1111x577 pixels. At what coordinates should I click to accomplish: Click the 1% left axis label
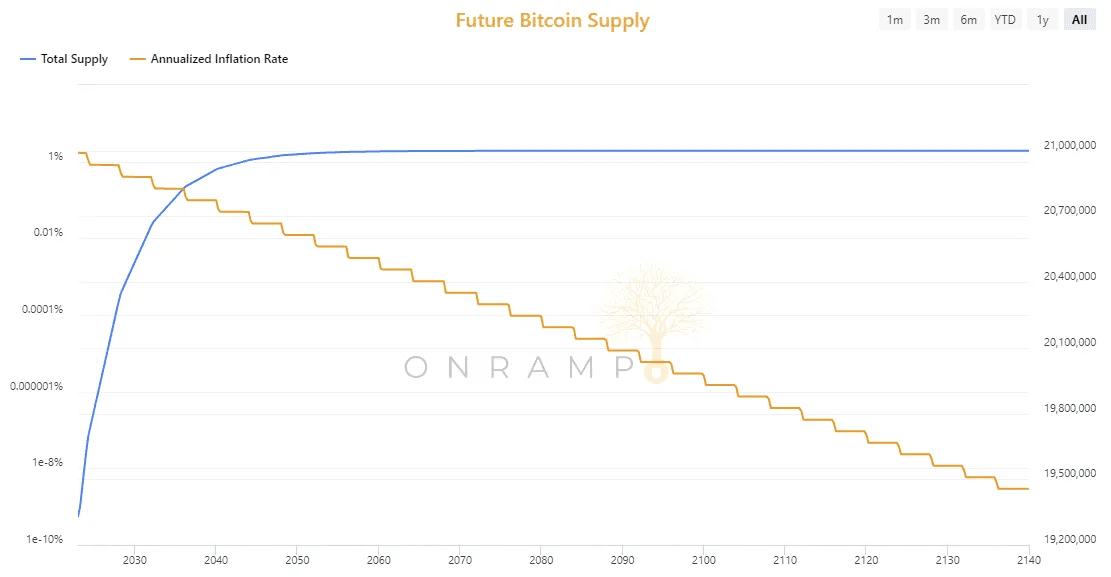coord(54,157)
